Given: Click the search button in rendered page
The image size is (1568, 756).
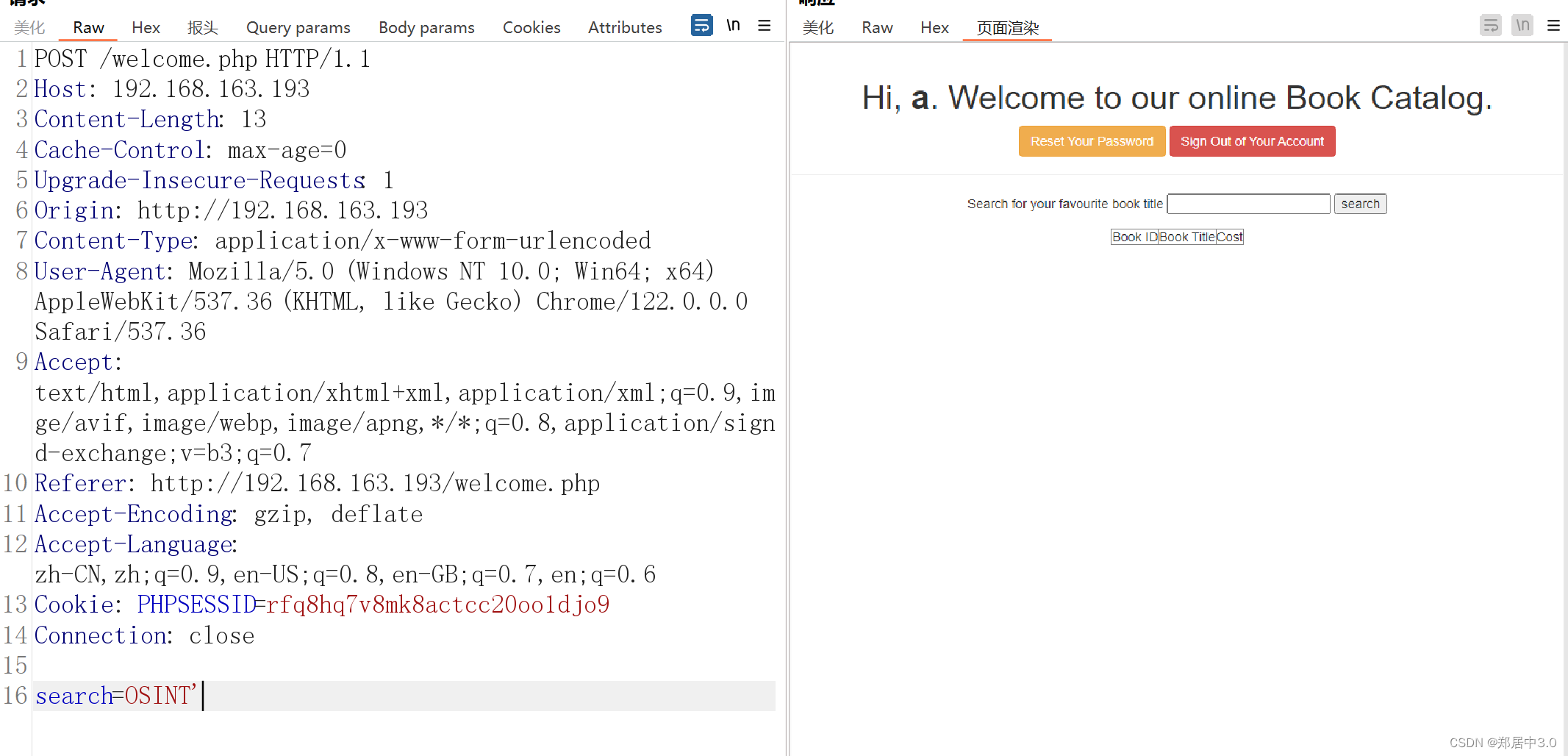Looking at the screenshot, I should [x=1360, y=204].
